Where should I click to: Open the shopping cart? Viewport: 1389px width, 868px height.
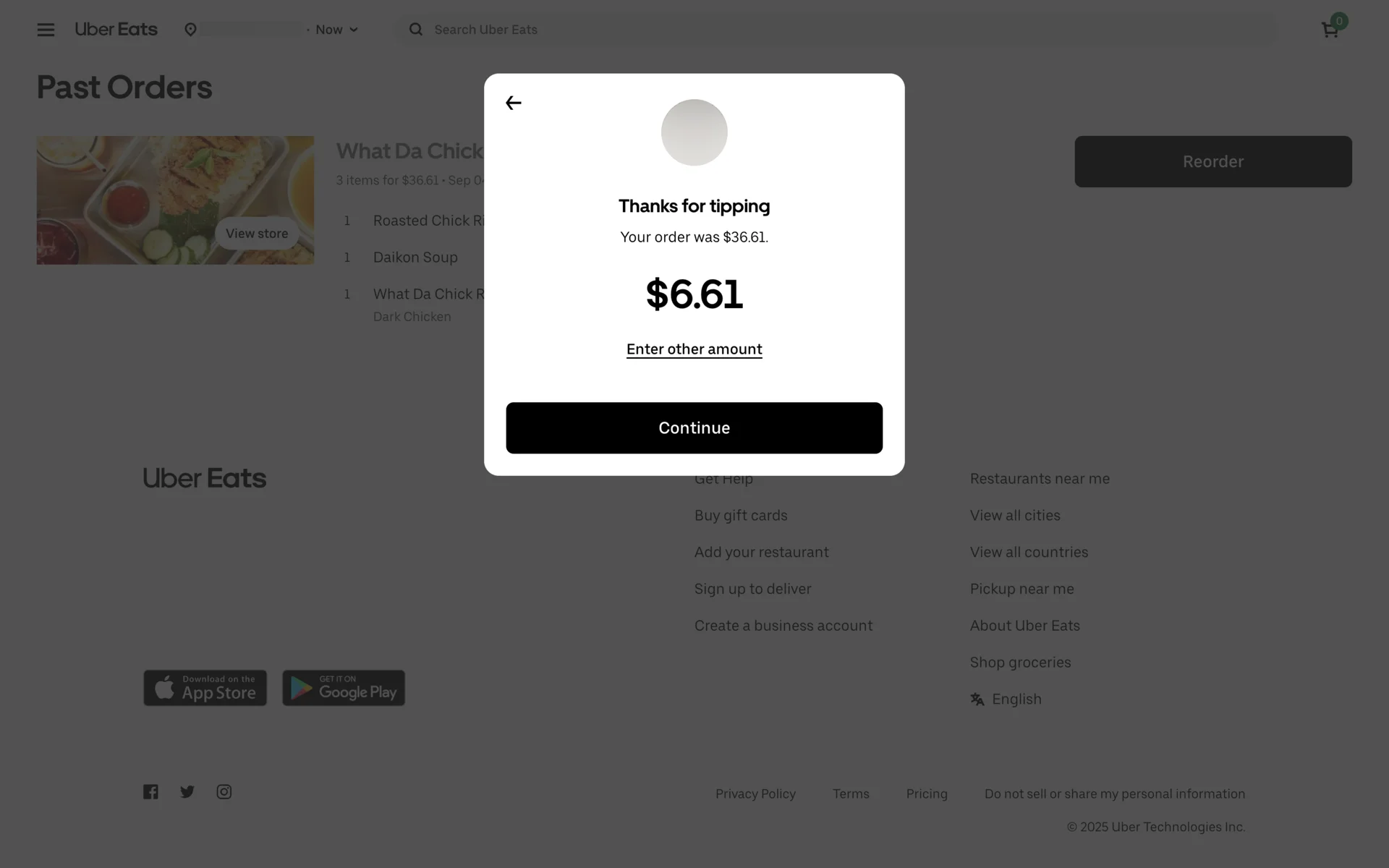tap(1330, 30)
